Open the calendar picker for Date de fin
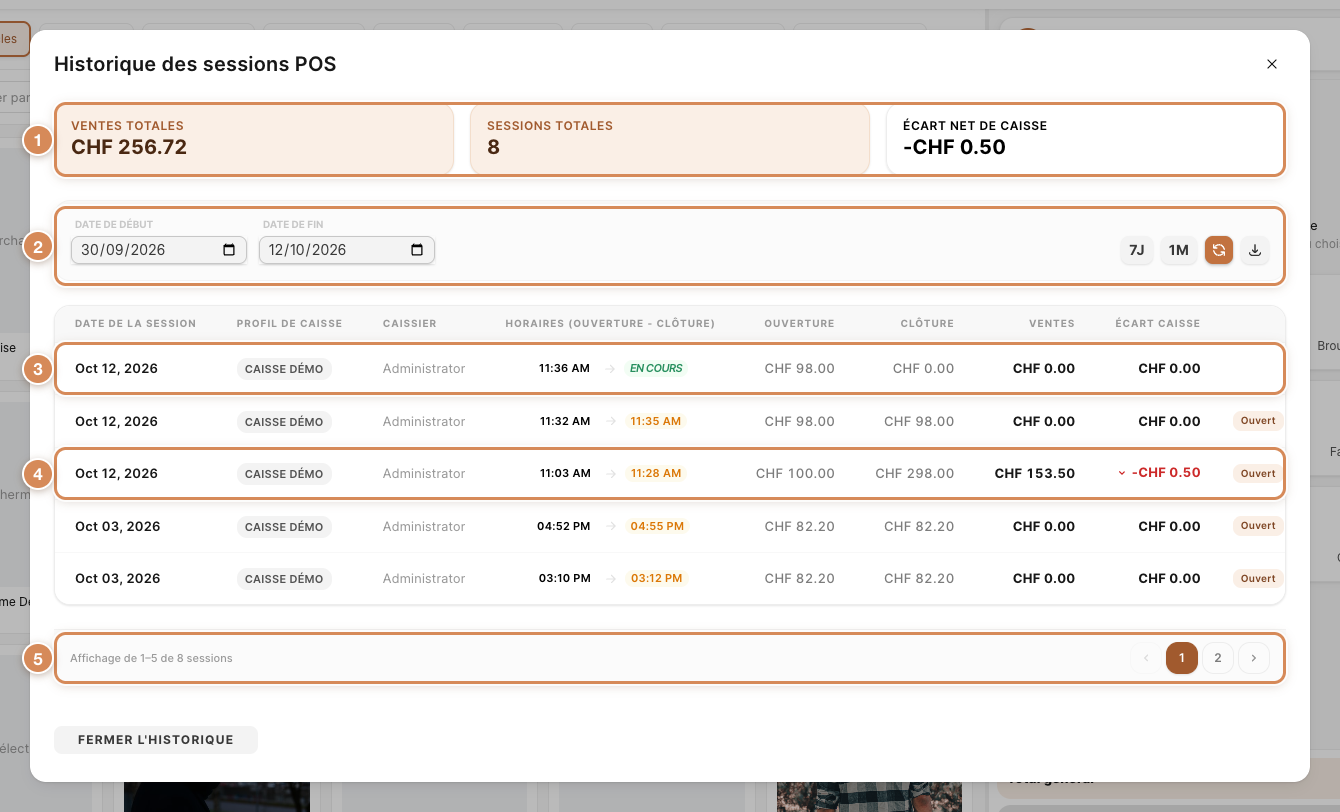Image resolution: width=1340 pixels, height=812 pixels. pyautogui.click(x=417, y=250)
